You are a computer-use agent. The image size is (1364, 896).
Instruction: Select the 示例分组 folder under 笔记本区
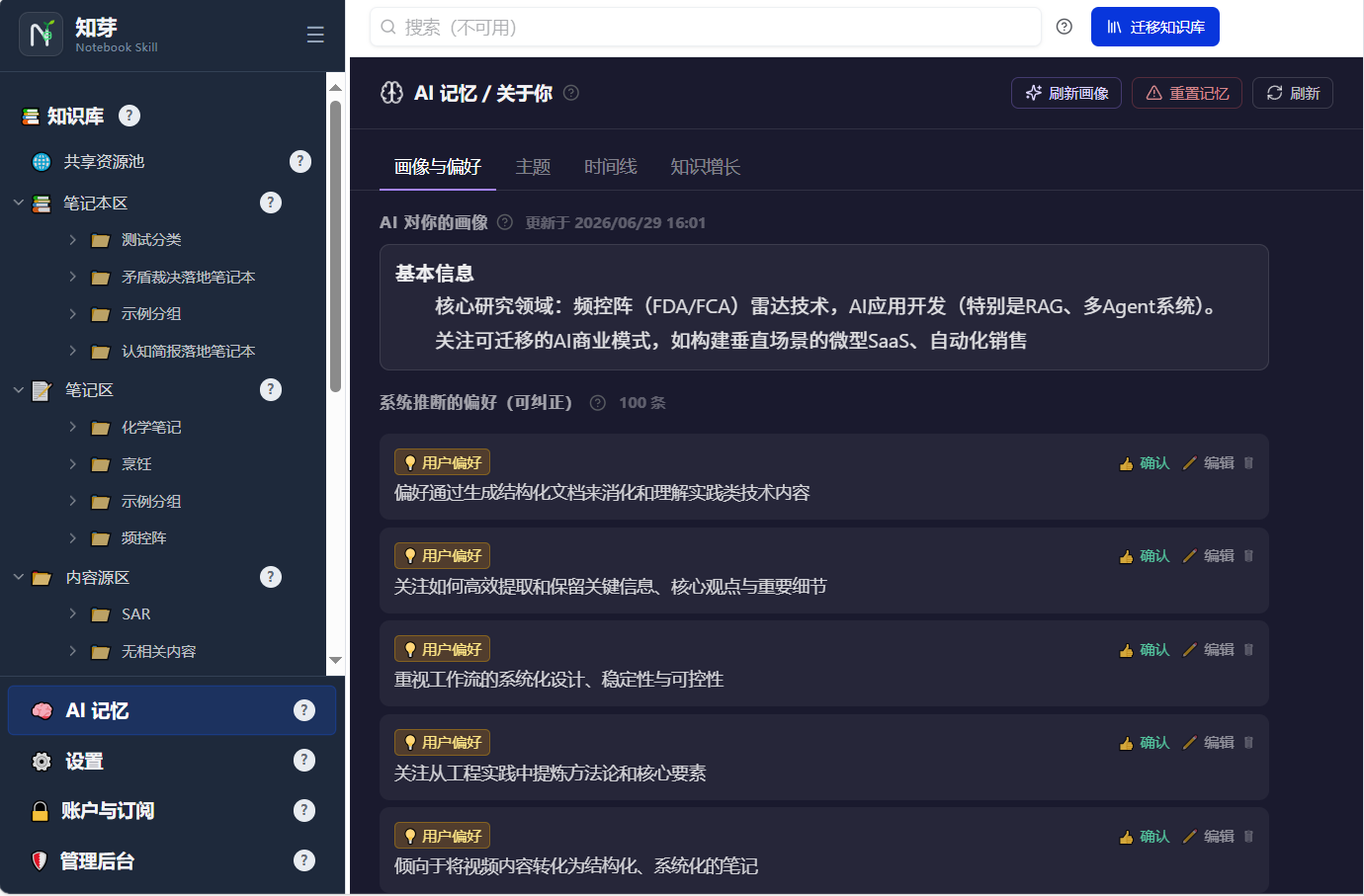tap(150, 314)
